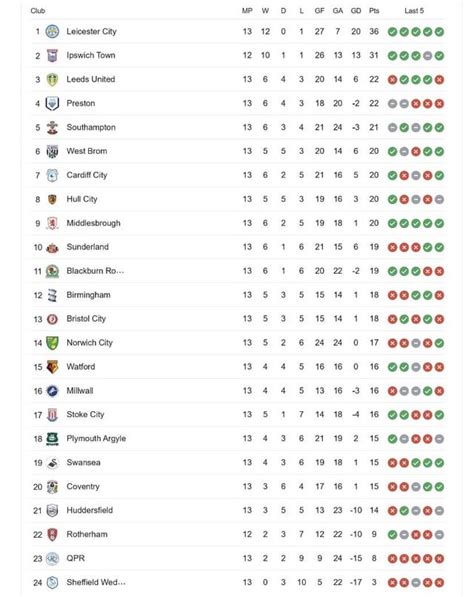Open the Sheffield Wednesday team link
The width and height of the screenshot is (474, 597).
pyautogui.click(x=96, y=582)
